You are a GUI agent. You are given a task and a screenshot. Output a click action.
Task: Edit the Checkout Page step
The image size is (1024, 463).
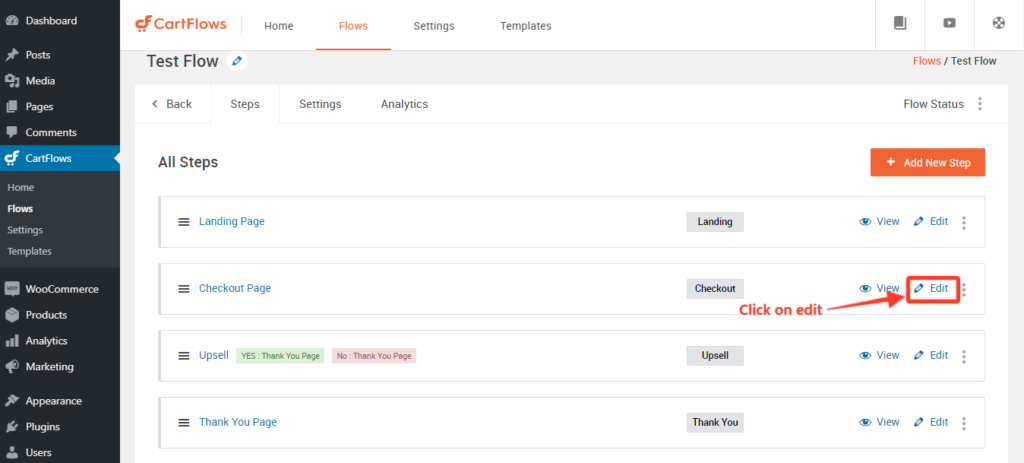point(931,289)
